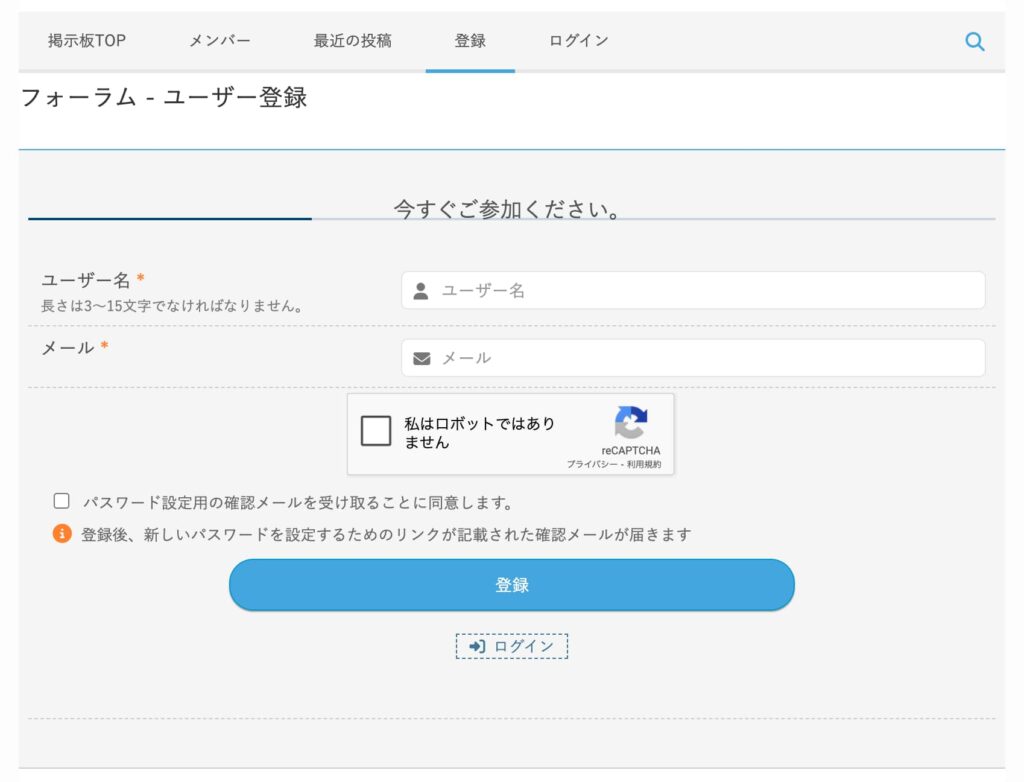This screenshot has width=1024, height=782.
Task: Click the envelope icon in email field
Action: 421,358
